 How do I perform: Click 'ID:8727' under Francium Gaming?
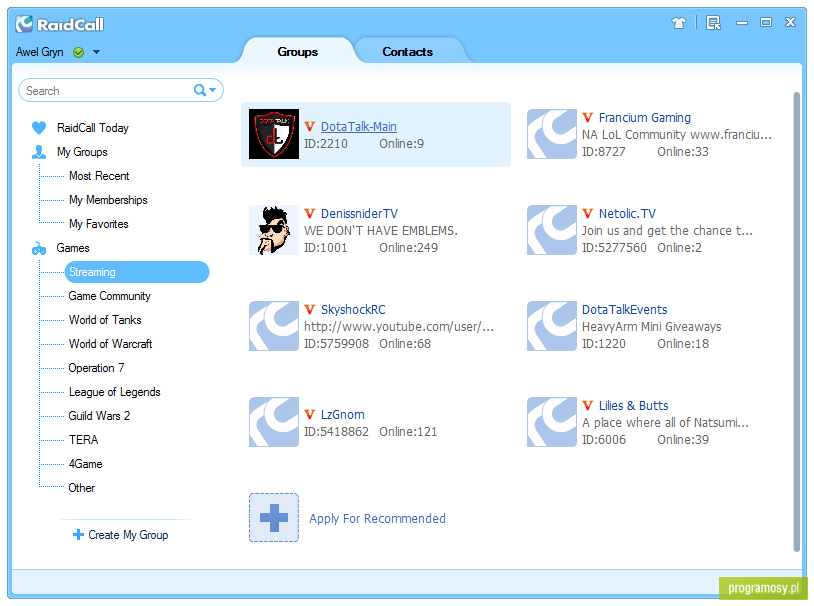tap(604, 152)
